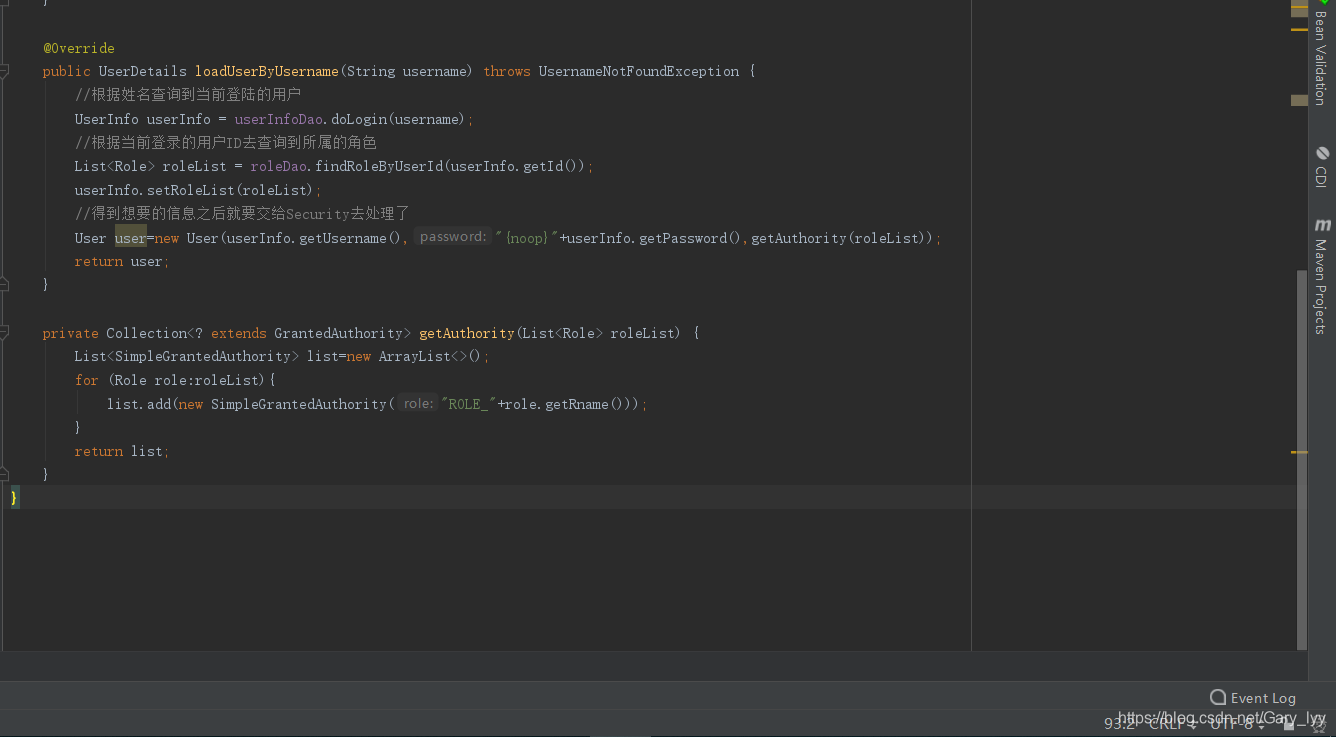The image size is (1336, 737).
Task: Click roleDao field reference
Action: (x=279, y=166)
